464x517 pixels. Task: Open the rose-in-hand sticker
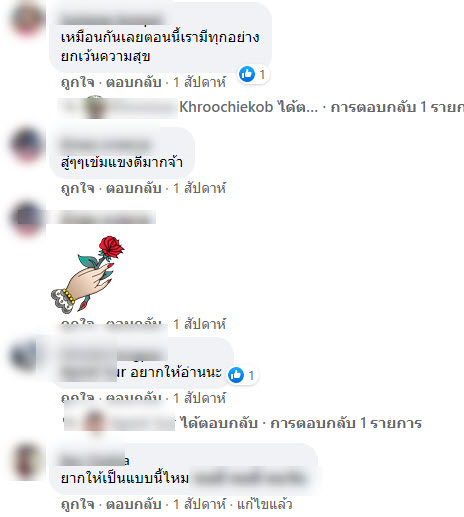(x=87, y=274)
